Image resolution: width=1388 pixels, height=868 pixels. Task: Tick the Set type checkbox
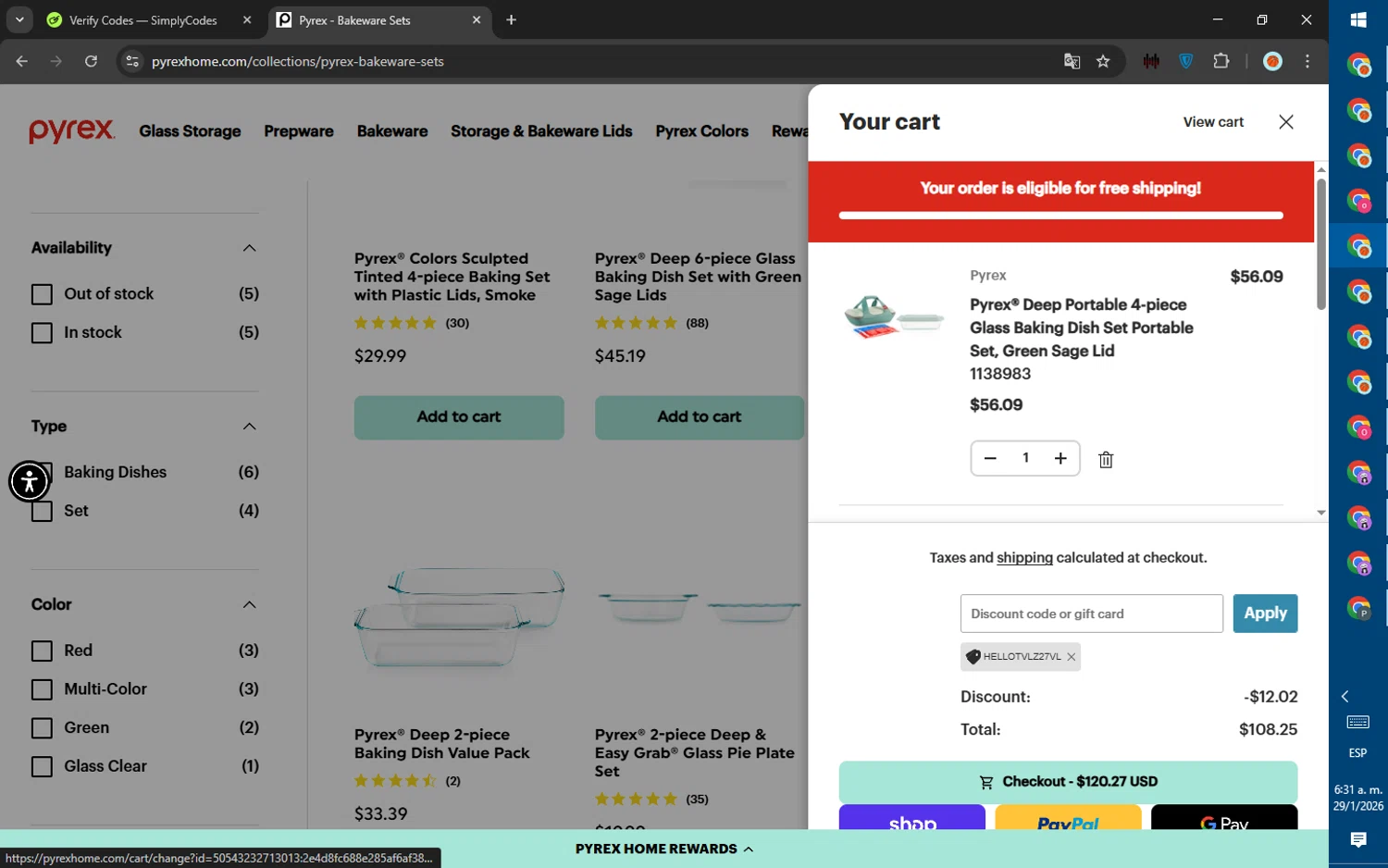pyautogui.click(x=42, y=512)
